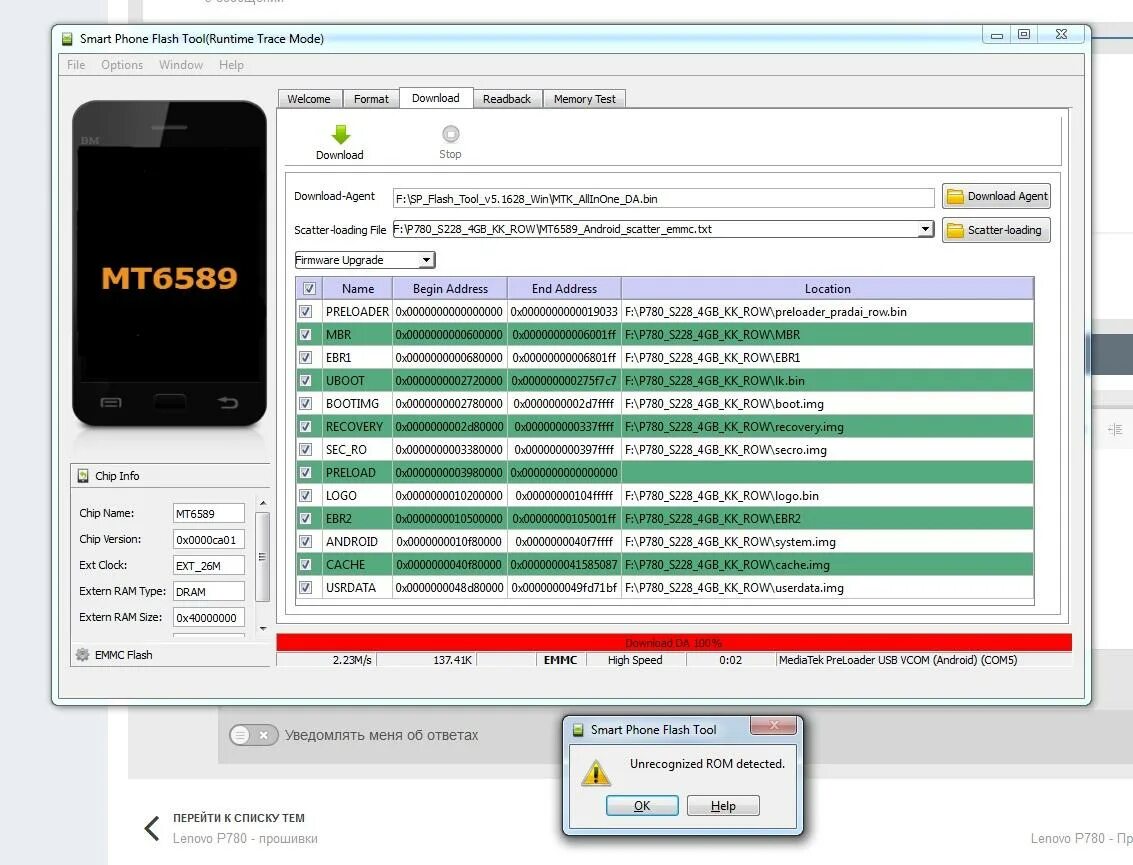Click Help in the warning dialog

(x=723, y=806)
